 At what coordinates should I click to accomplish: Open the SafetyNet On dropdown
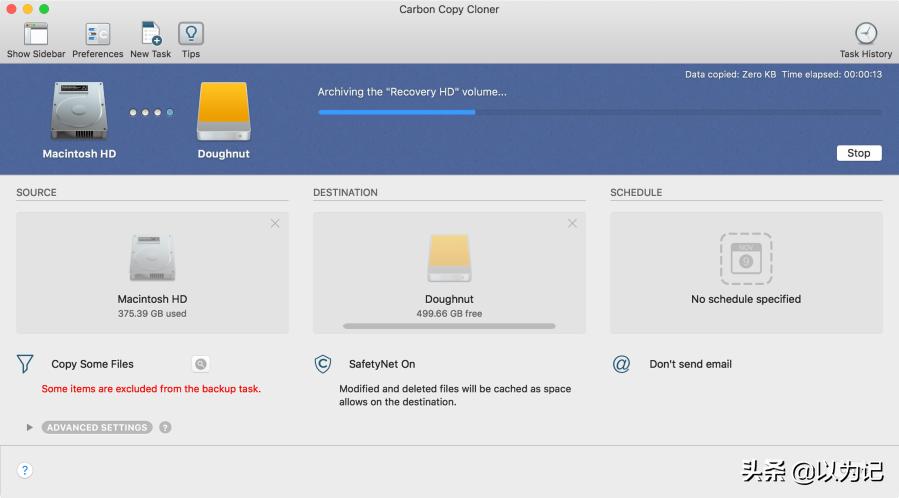(x=382, y=364)
